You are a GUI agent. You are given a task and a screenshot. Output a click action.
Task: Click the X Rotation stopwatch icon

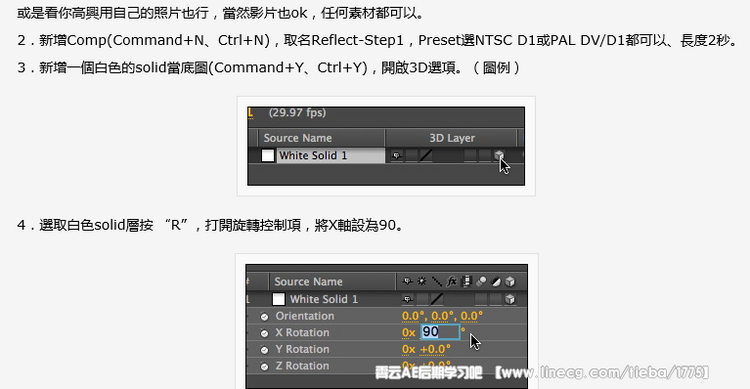coord(264,333)
